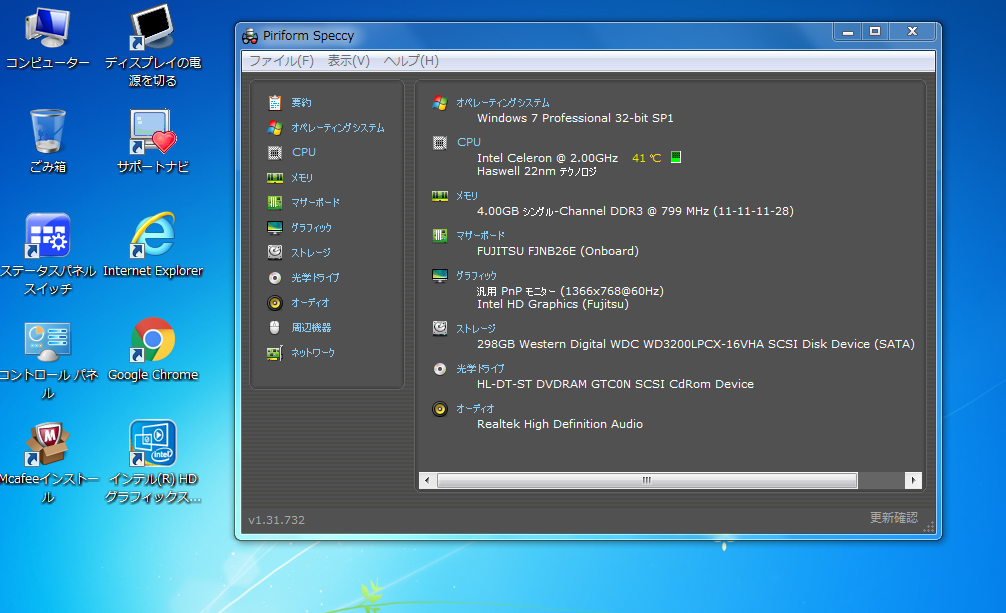Open the メモリ section in sidebar
The width and height of the screenshot is (1006, 613).
(302, 178)
